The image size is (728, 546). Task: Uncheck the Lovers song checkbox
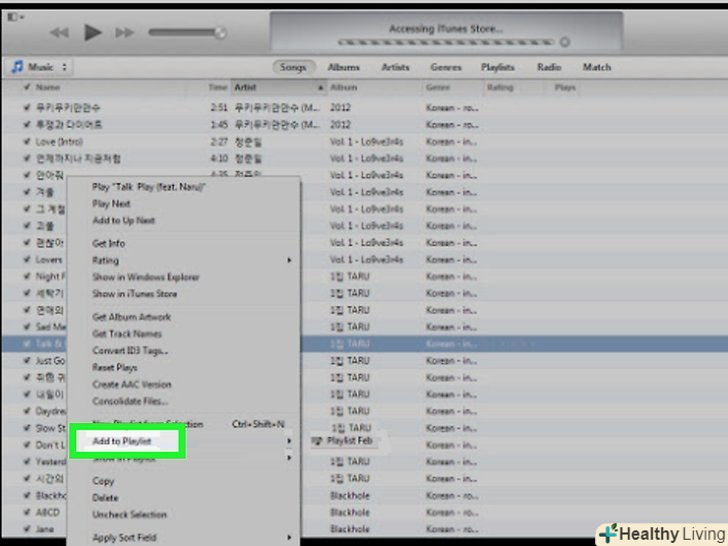(27, 259)
